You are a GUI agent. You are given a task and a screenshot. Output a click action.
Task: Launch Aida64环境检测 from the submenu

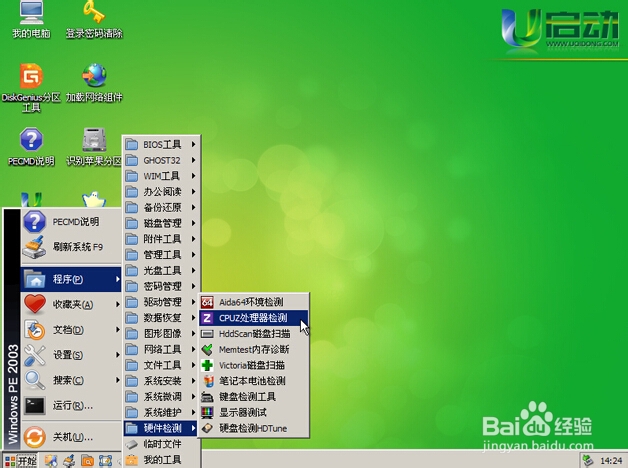pos(254,302)
